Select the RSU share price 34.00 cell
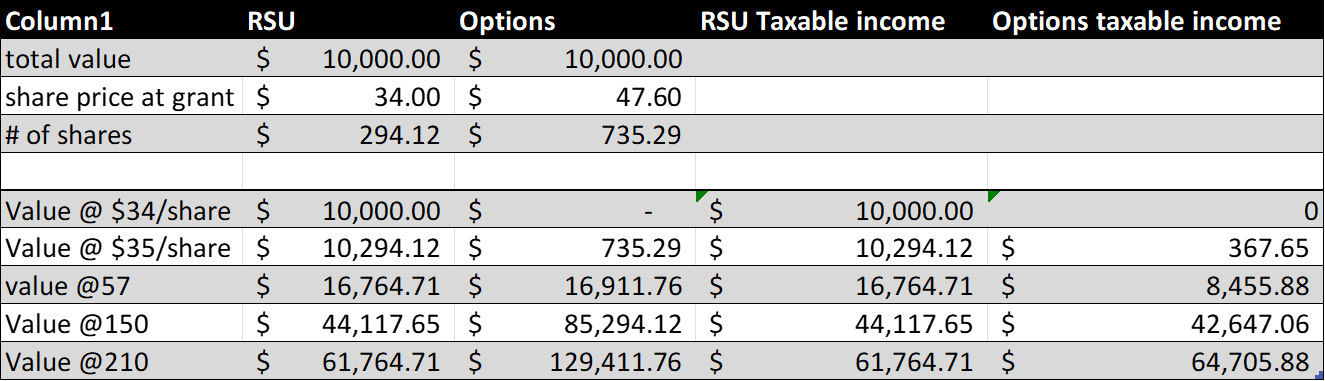The height and width of the screenshot is (381, 1325). [349, 97]
